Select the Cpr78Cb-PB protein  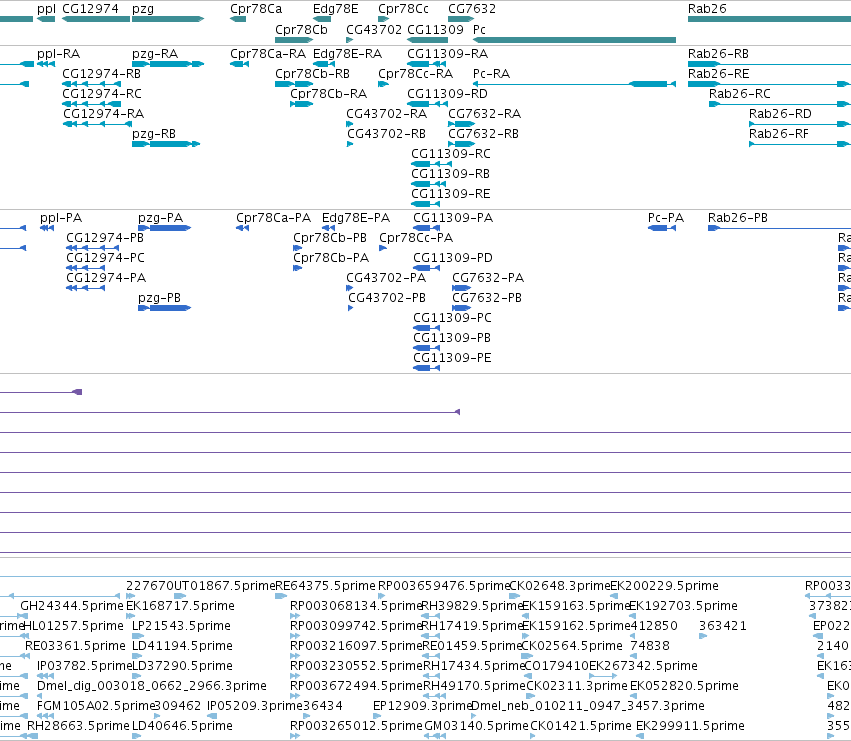coord(297,248)
